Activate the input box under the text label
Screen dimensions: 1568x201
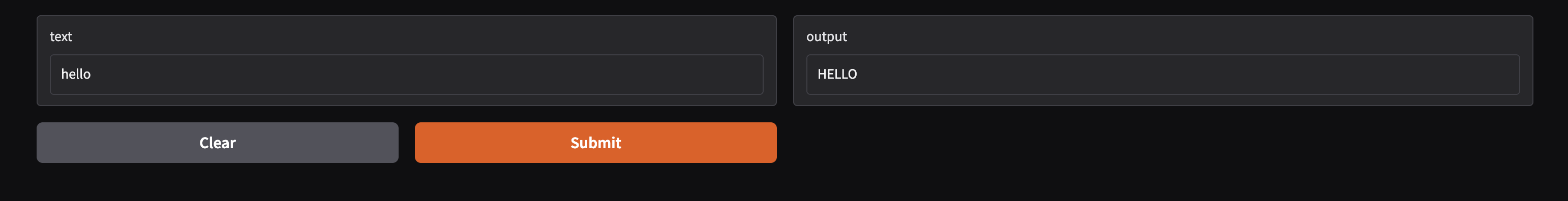pos(407,75)
